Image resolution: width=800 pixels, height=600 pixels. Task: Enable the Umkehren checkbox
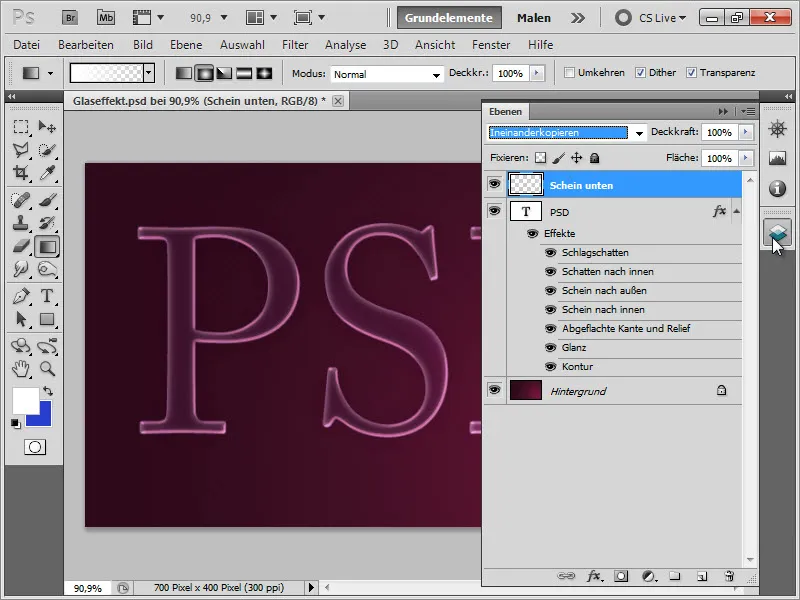click(569, 72)
